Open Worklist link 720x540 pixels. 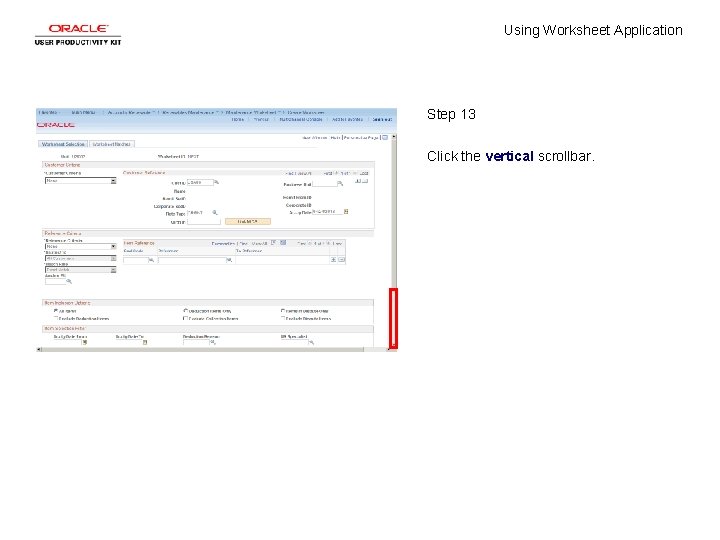(261, 119)
